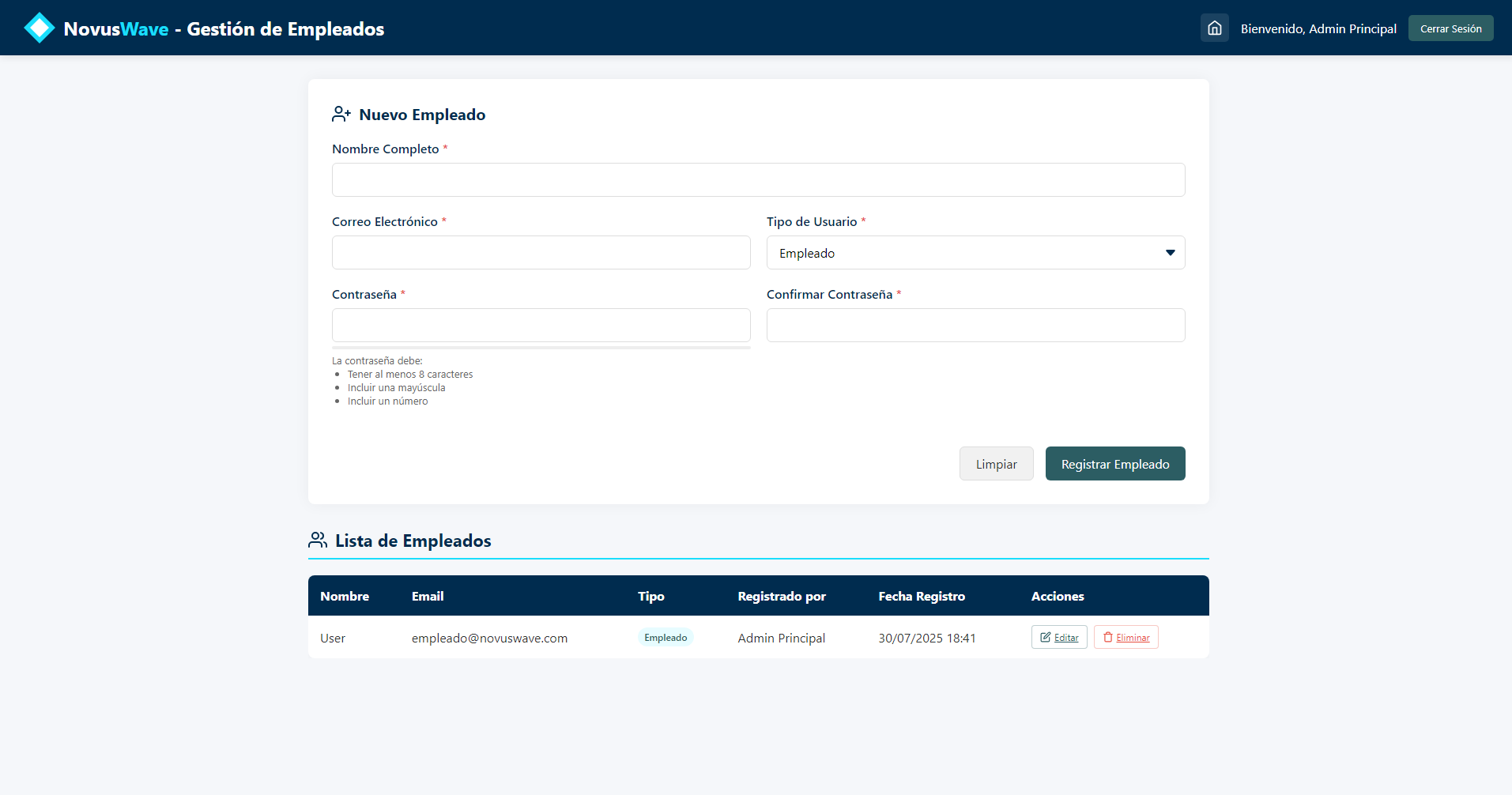Viewport: 1512px width, 795px height.
Task: Click the password strength bar
Action: [541, 347]
